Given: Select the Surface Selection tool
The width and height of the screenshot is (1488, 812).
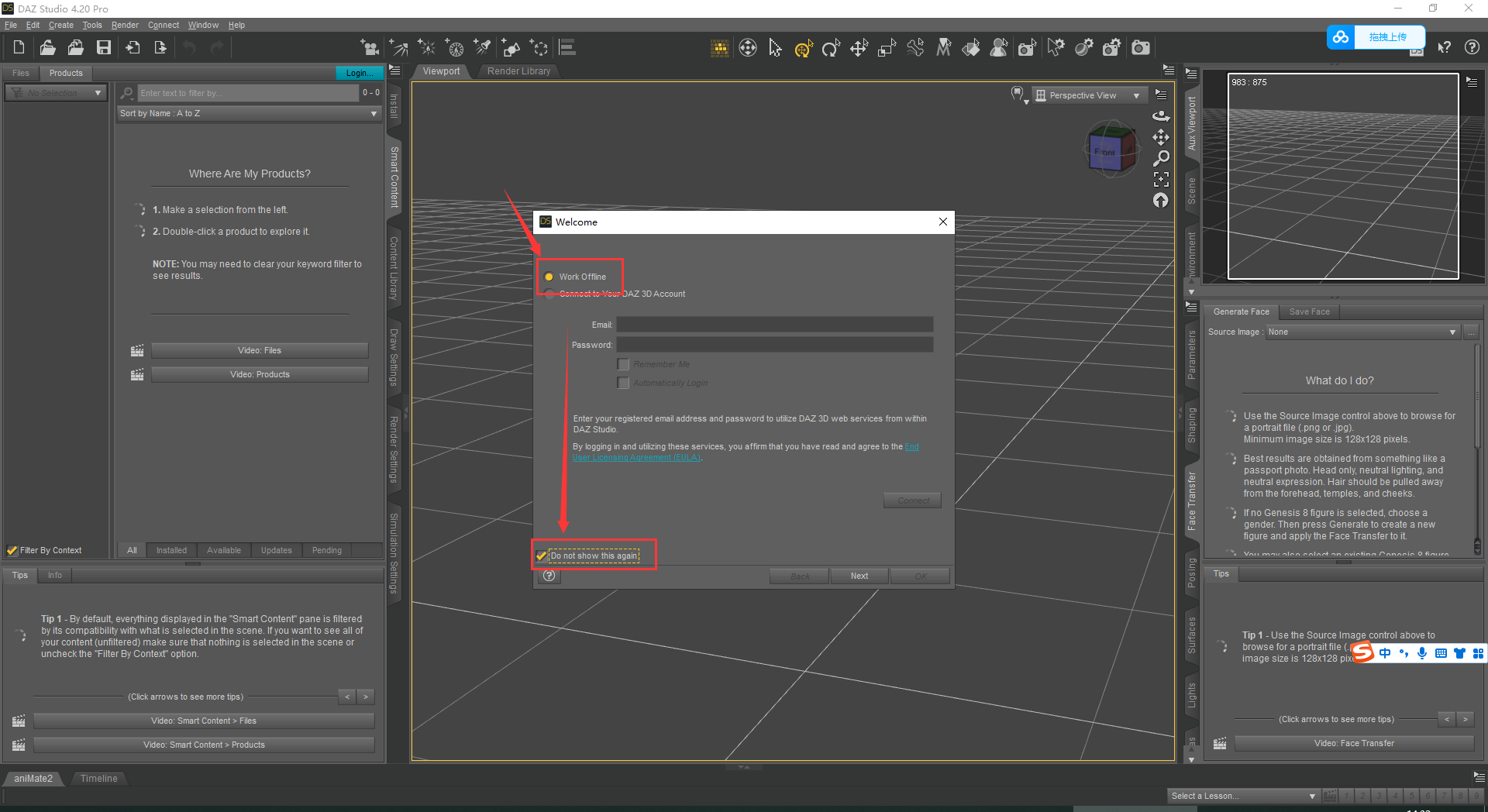Looking at the screenshot, I should (x=971, y=48).
